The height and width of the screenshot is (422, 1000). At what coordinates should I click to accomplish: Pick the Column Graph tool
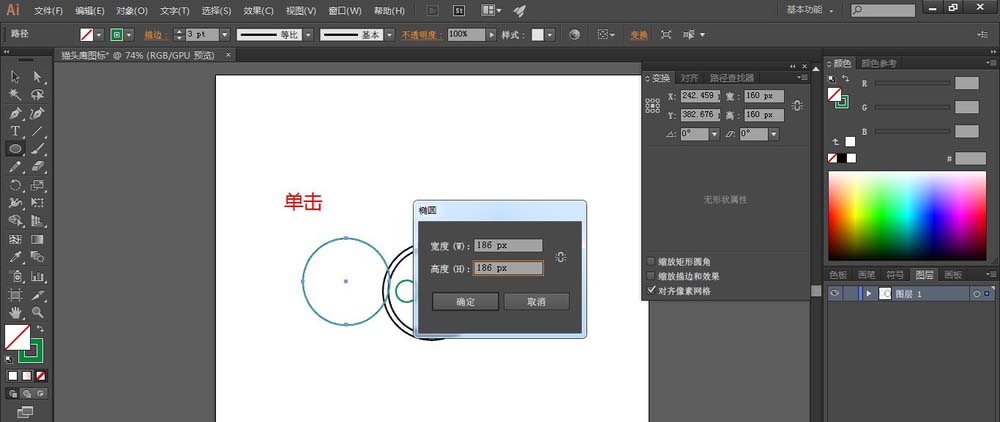tap(37, 276)
